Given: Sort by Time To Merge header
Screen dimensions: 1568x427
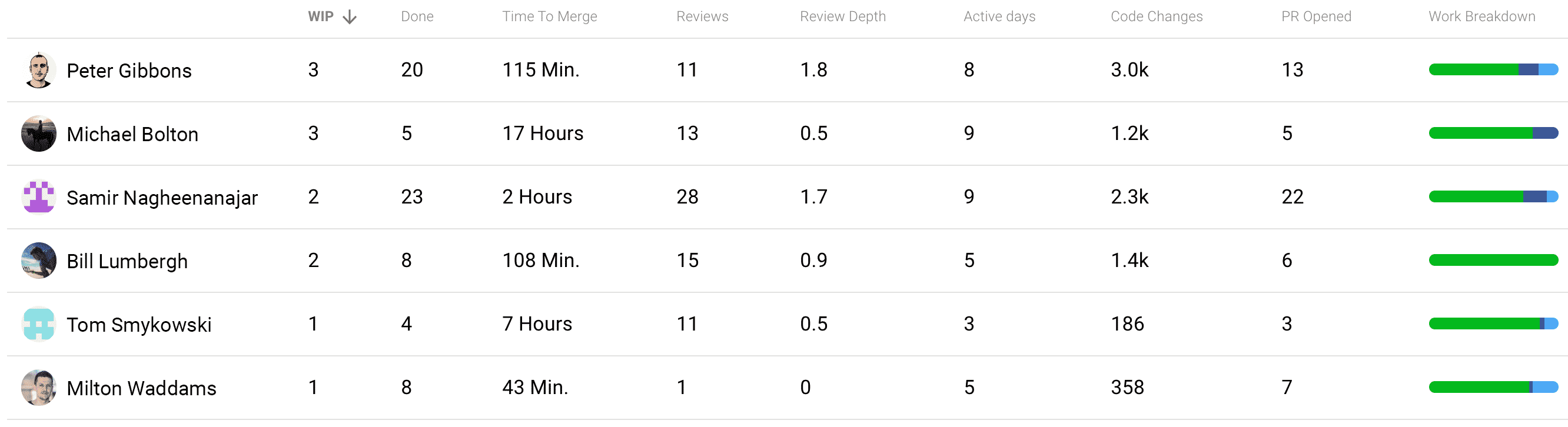Looking at the screenshot, I should (x=550, y=16).
